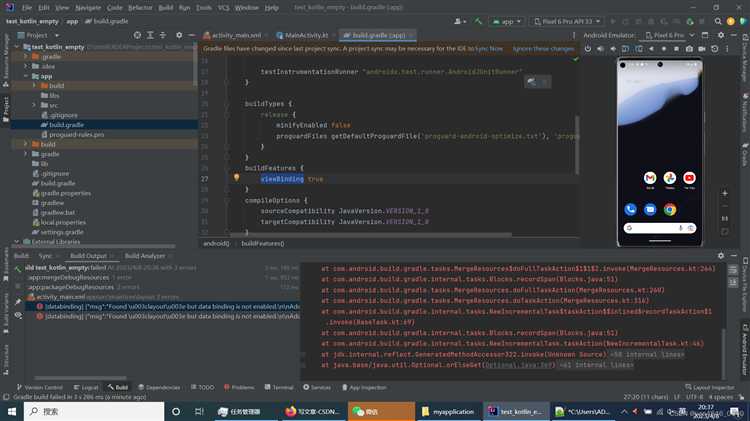Select the Build Output tab

click(88, 256)
